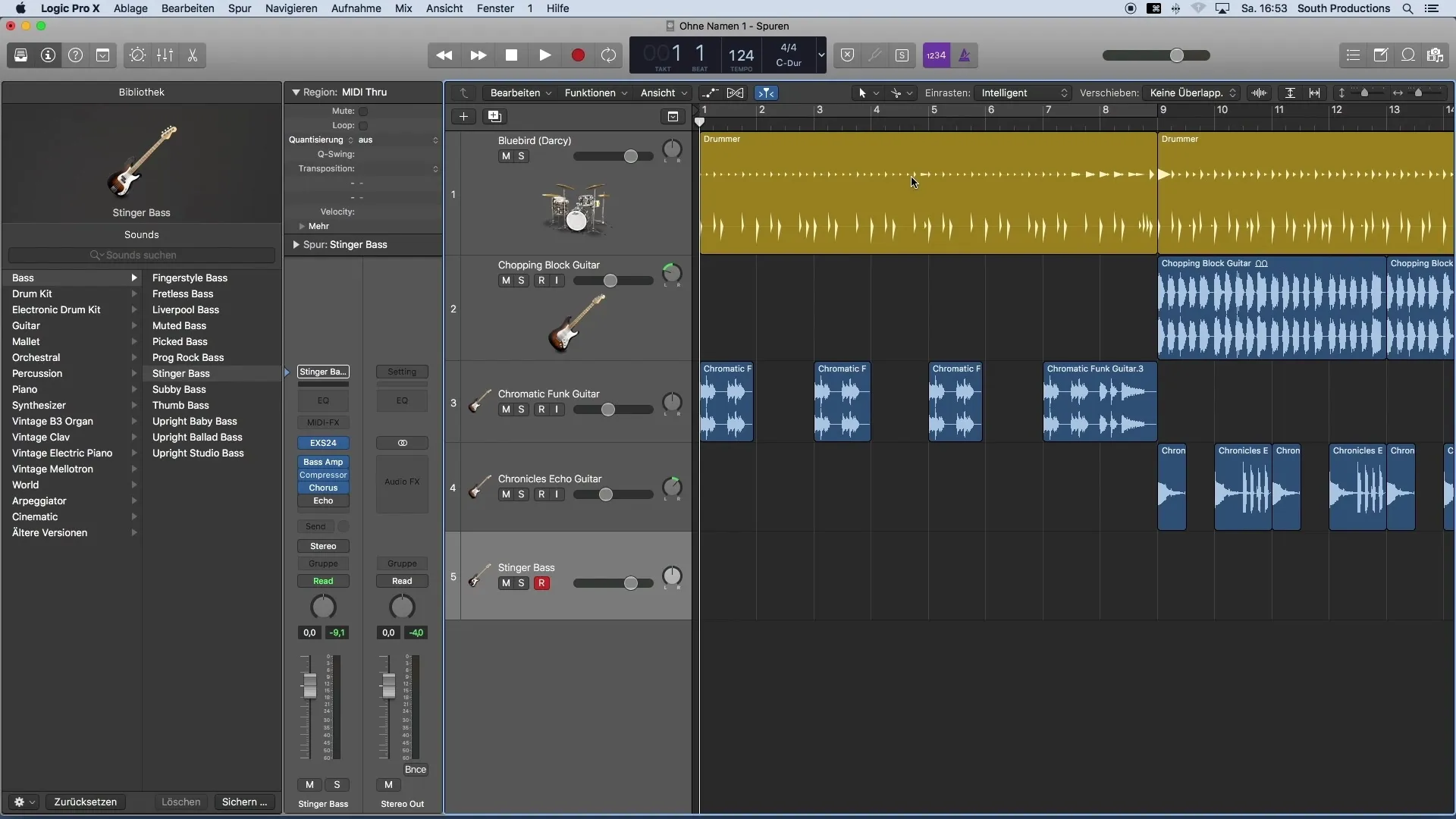This screenshot has width=1456, height=819.
Task: Mute the Chopping Block Guitar track
Action: pyautogui.click(x=506, y=281)
